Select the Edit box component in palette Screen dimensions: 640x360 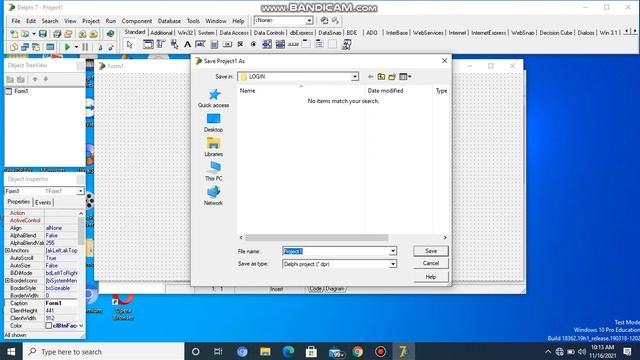point(200,44)
